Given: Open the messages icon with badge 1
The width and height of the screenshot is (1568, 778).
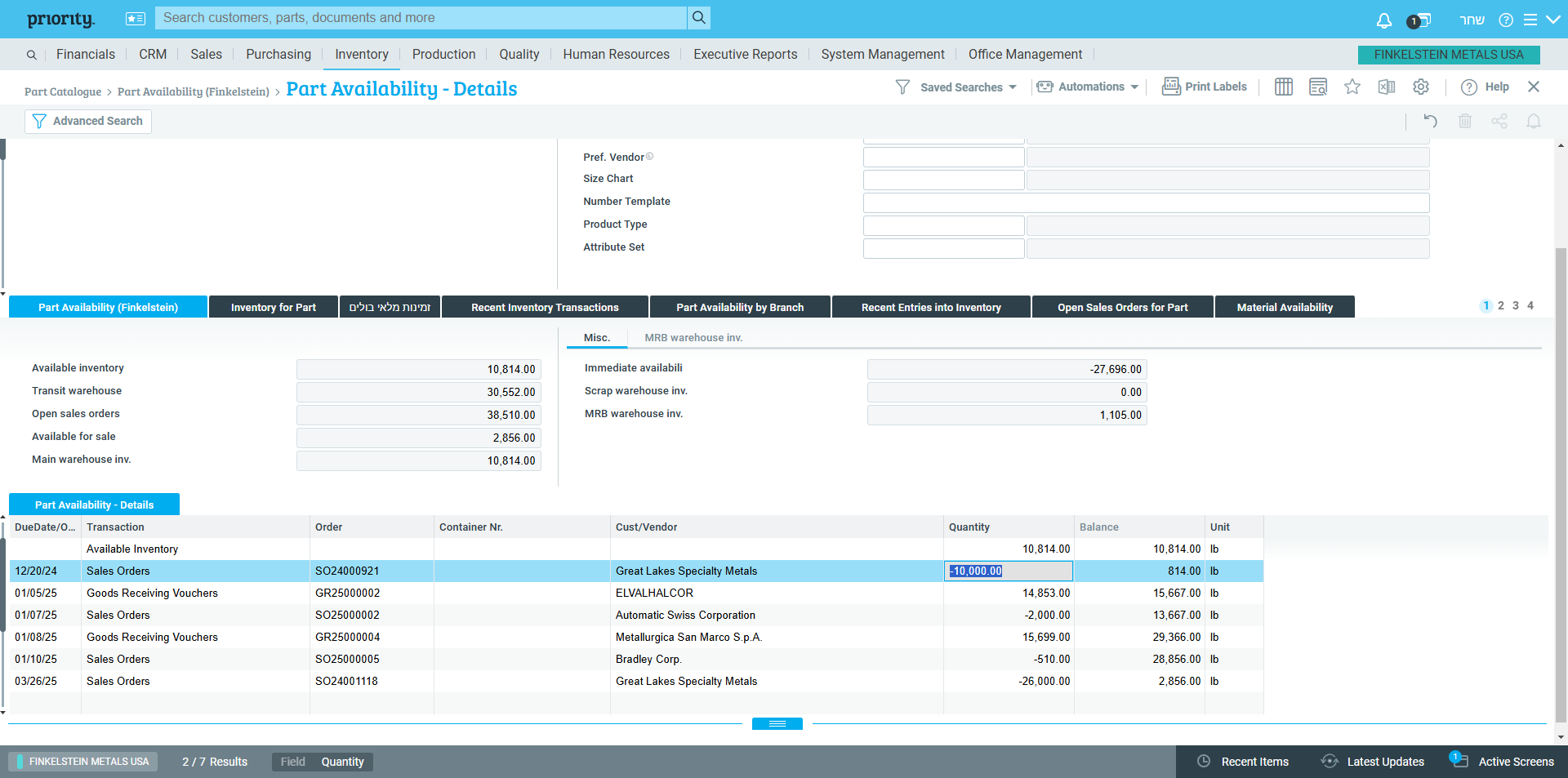Looking at the screenshot, I should pos(1419,20).
